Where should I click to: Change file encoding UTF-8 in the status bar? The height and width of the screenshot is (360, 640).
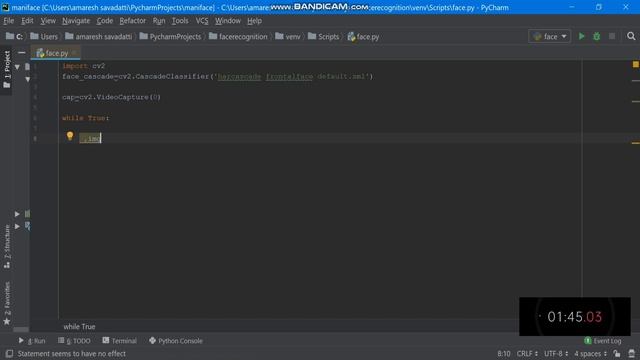point(556,354)
